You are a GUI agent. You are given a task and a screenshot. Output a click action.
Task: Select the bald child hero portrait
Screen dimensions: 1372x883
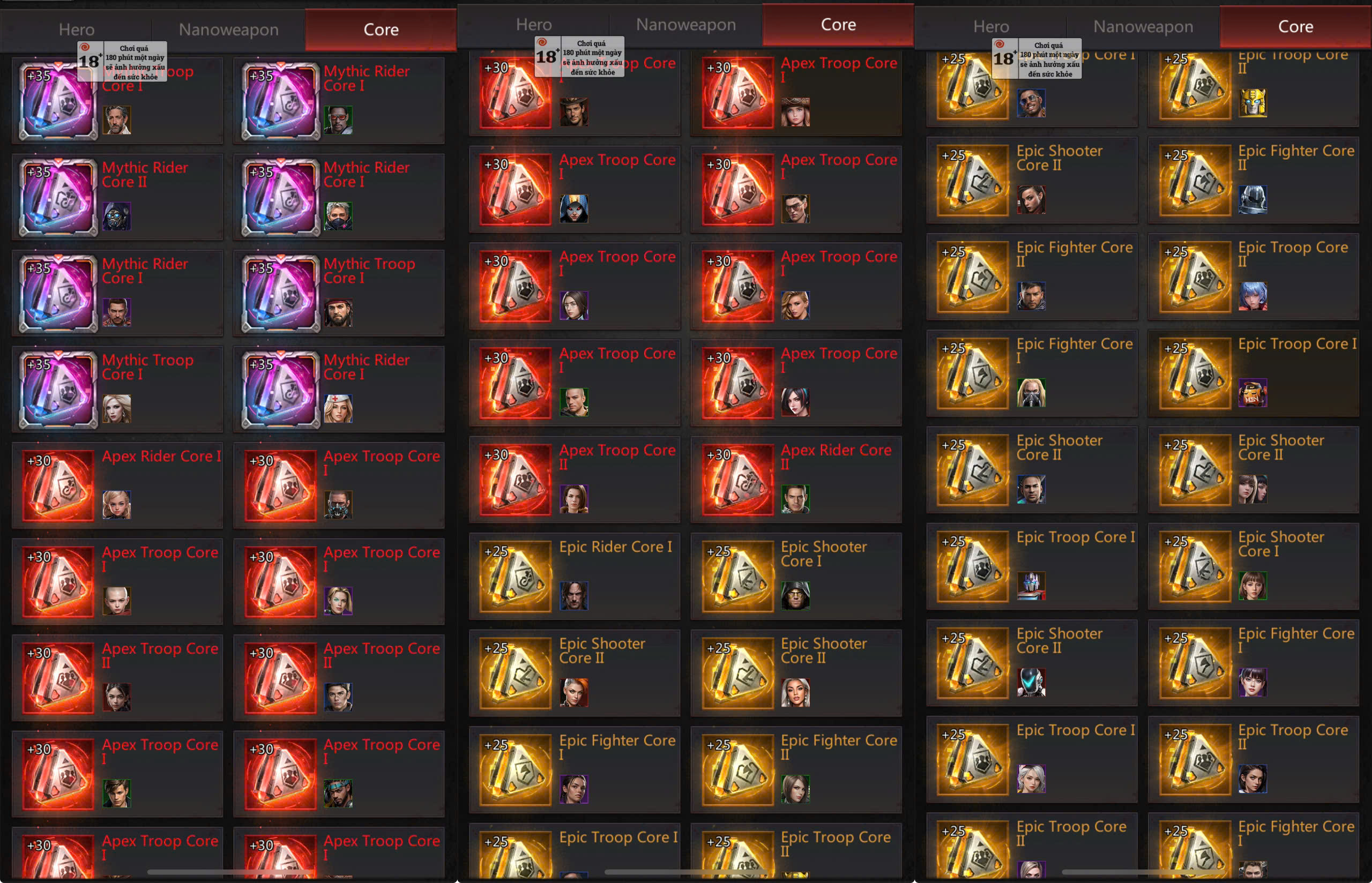116,601
